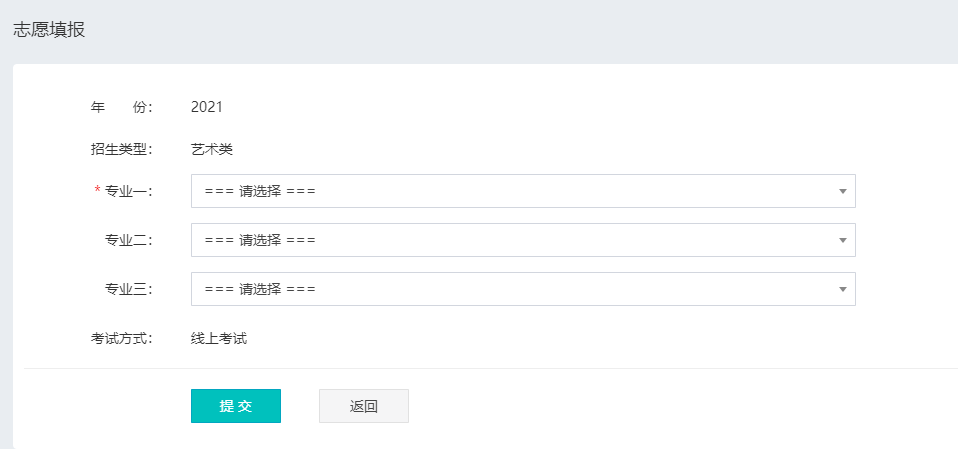Expand 专业二 select box showing 请选择

(260, 240)
